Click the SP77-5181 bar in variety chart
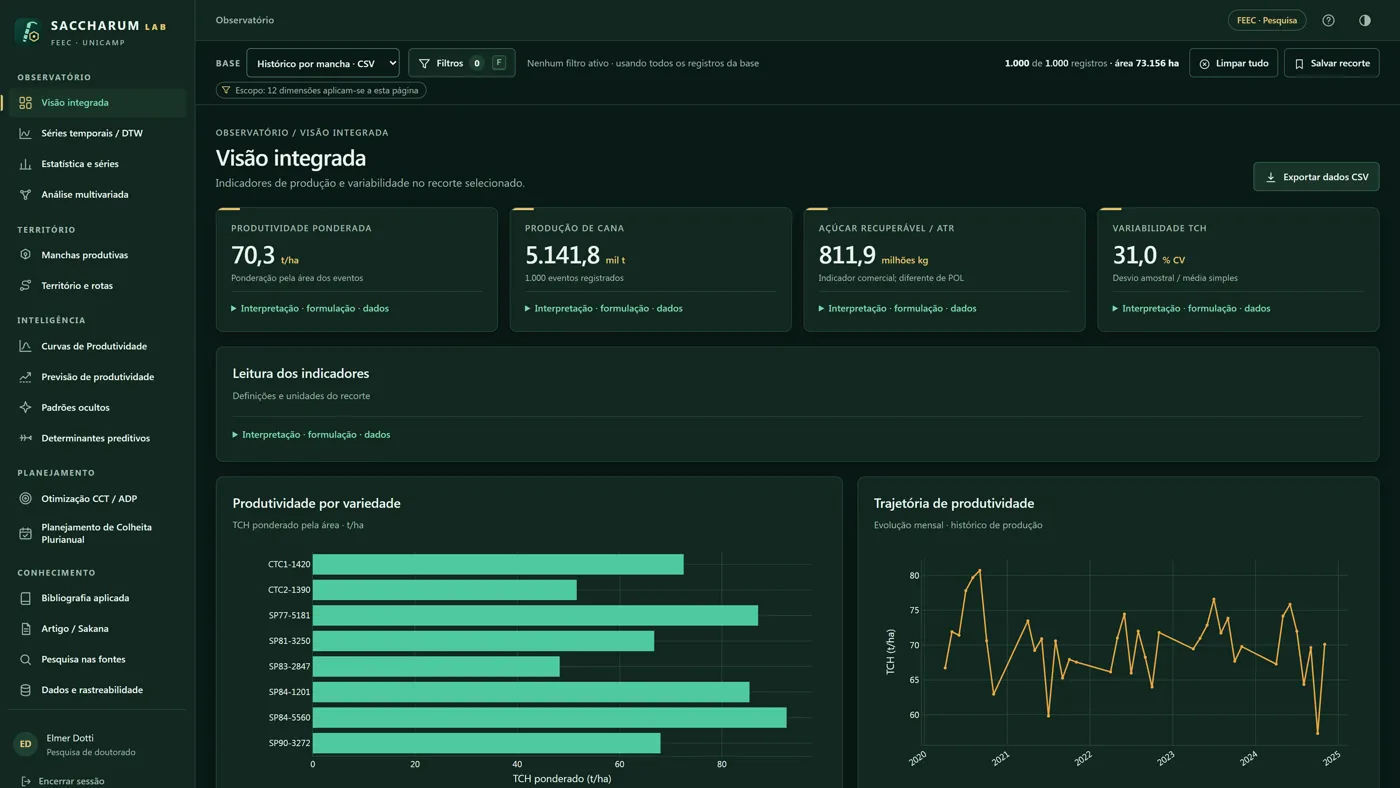 coord(535,615)
